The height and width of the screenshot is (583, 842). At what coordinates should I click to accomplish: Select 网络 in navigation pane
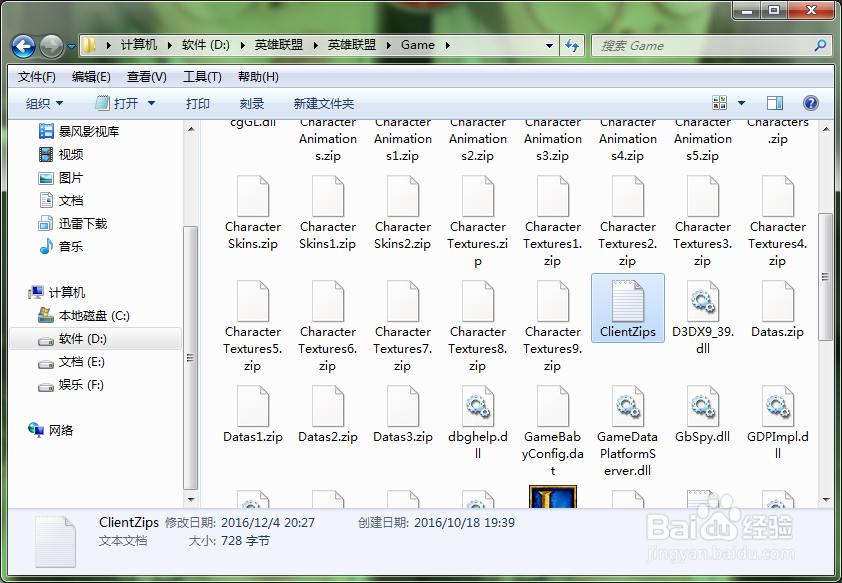click(50, 430)
